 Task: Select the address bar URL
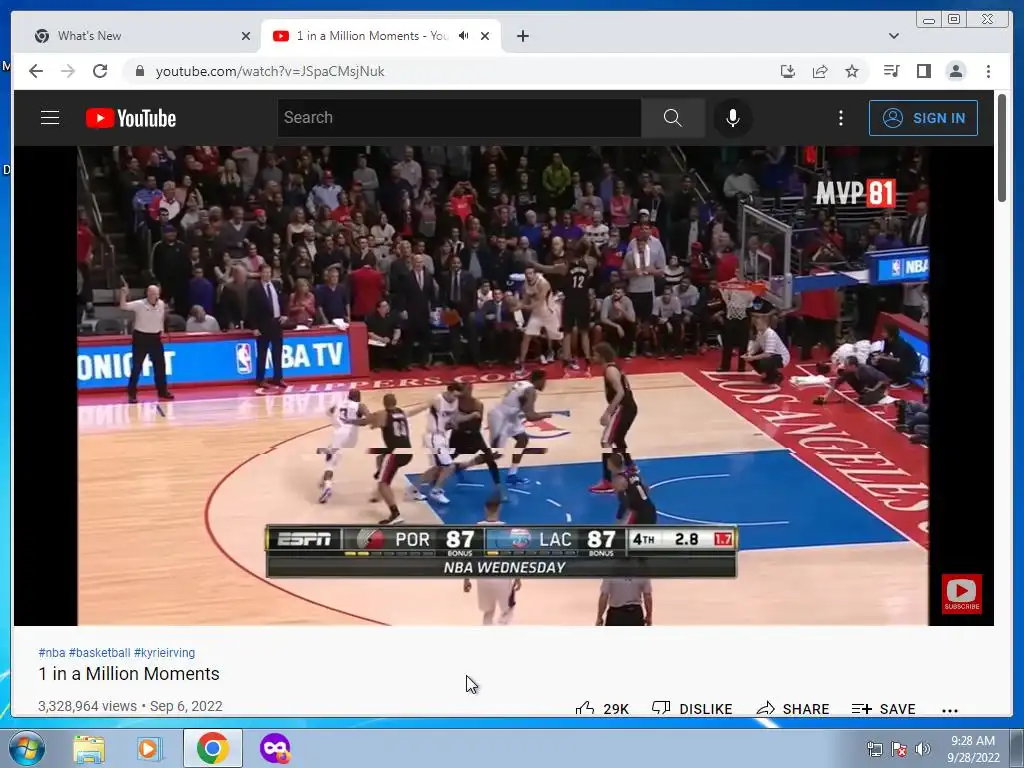[x=270, y=71]
